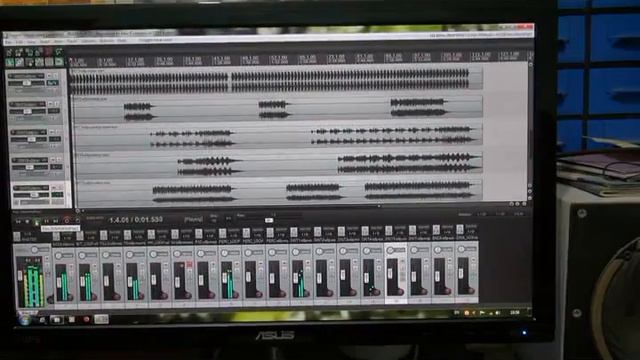Open the Windows Start menu orb
Screen dimensions: 640x360
(24, 319)
